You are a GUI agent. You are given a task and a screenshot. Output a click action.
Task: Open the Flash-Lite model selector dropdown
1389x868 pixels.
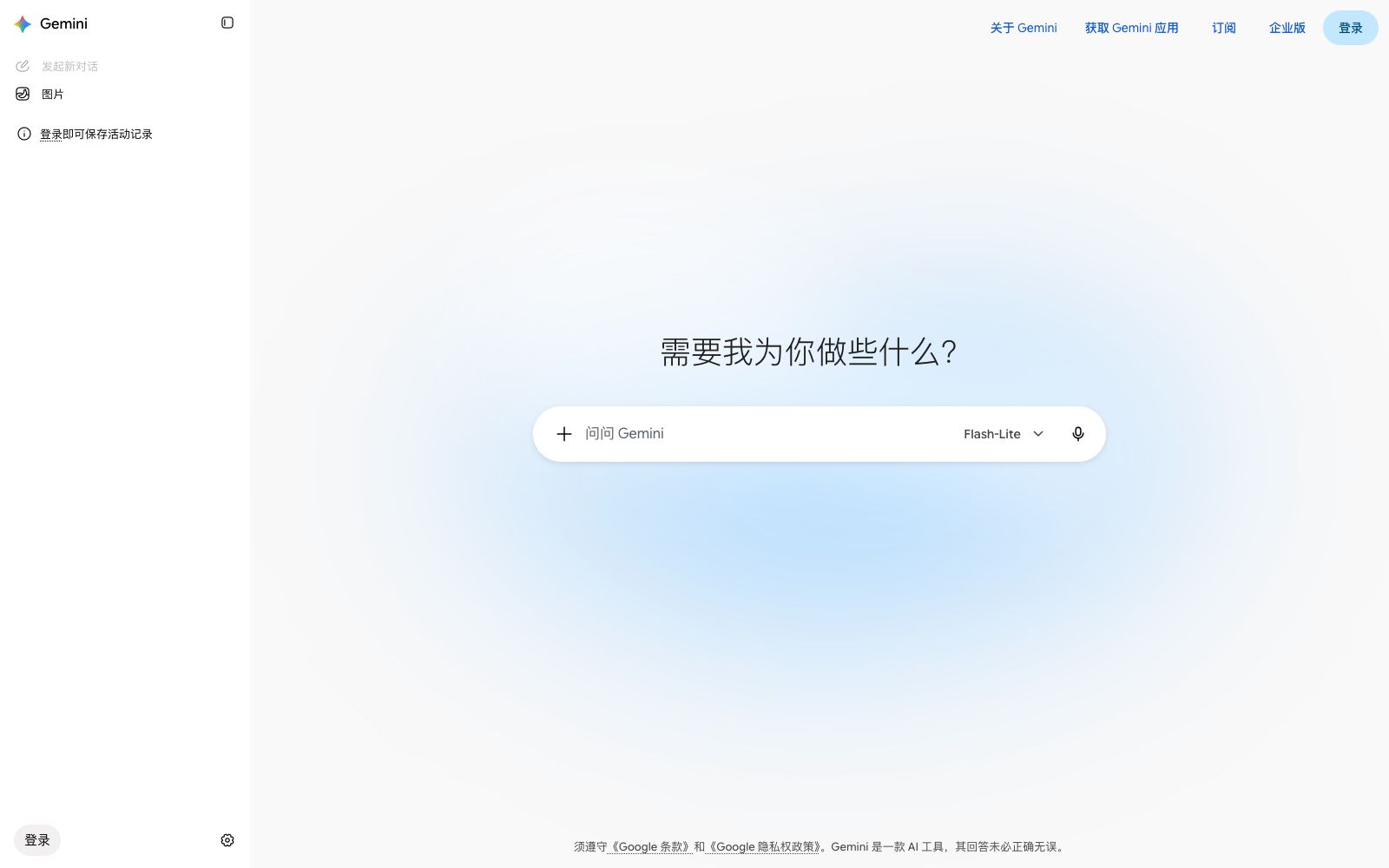(x=1004, y=434)
